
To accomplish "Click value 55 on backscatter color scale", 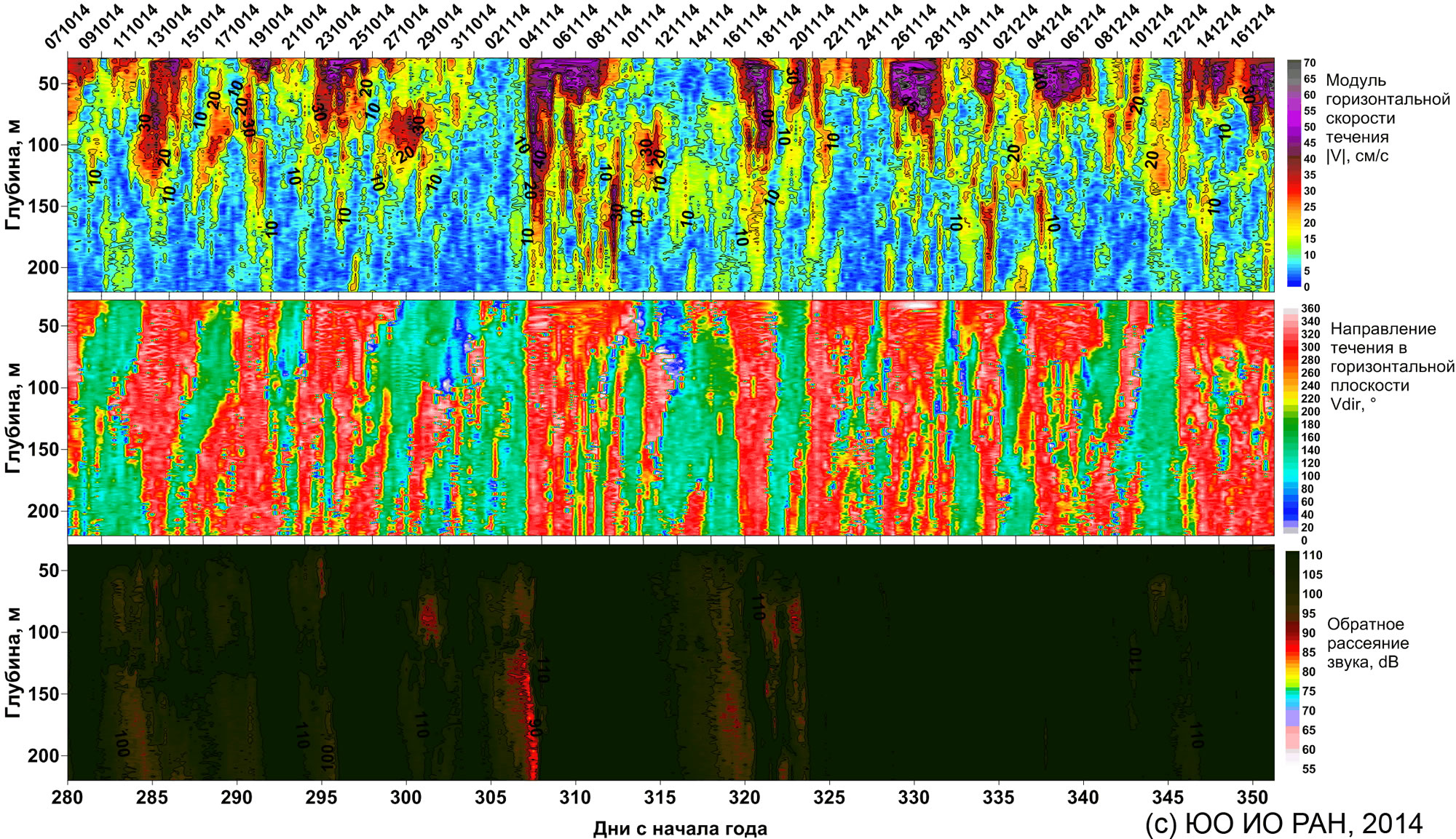I will [1309, 769].
